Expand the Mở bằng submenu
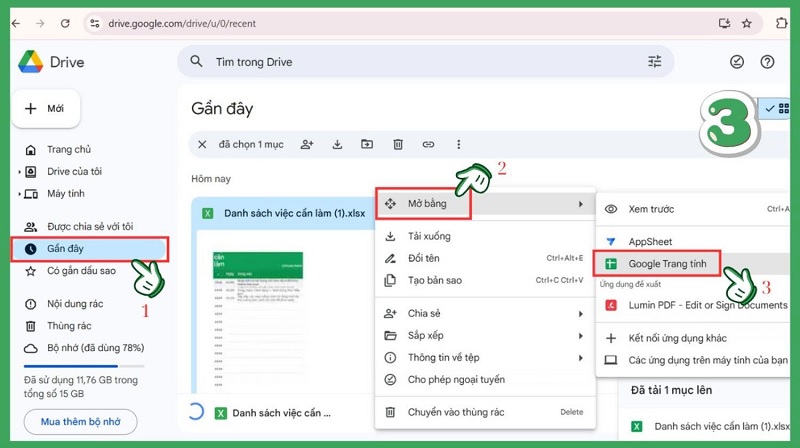 point(485,204)
